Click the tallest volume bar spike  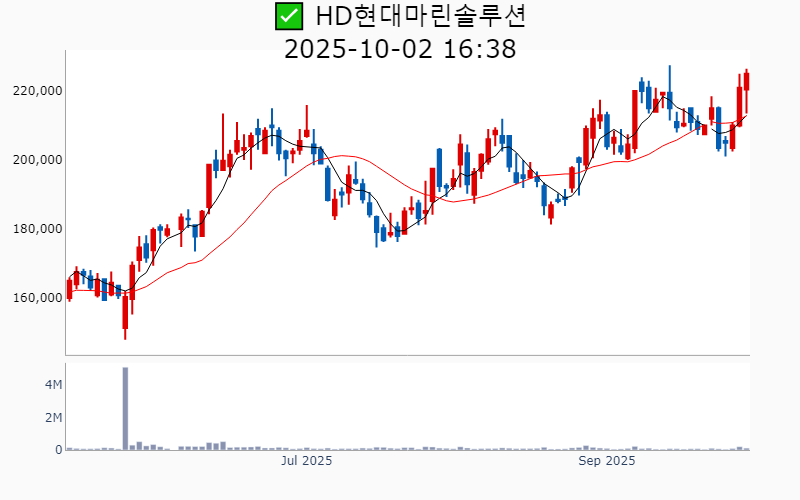pyautogui.click(x=125, y=408)
